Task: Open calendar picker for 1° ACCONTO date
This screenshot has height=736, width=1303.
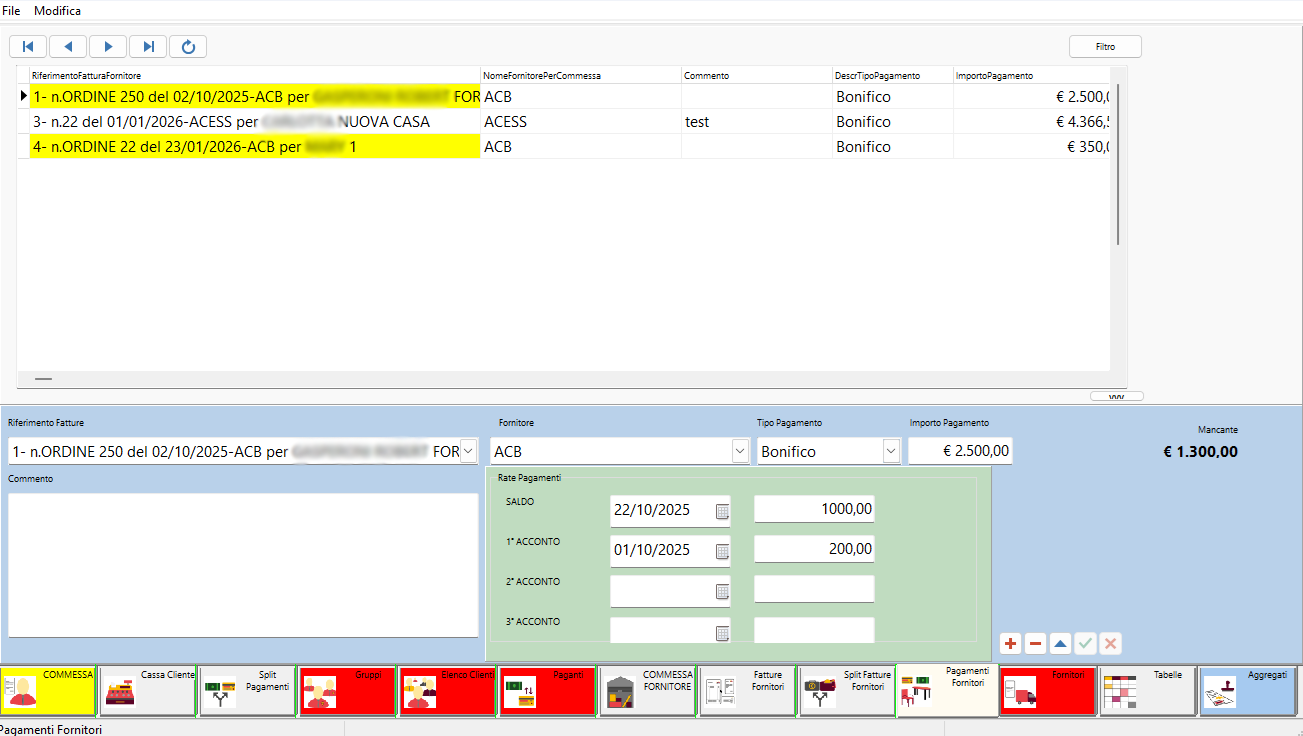Action: [722, 551]
